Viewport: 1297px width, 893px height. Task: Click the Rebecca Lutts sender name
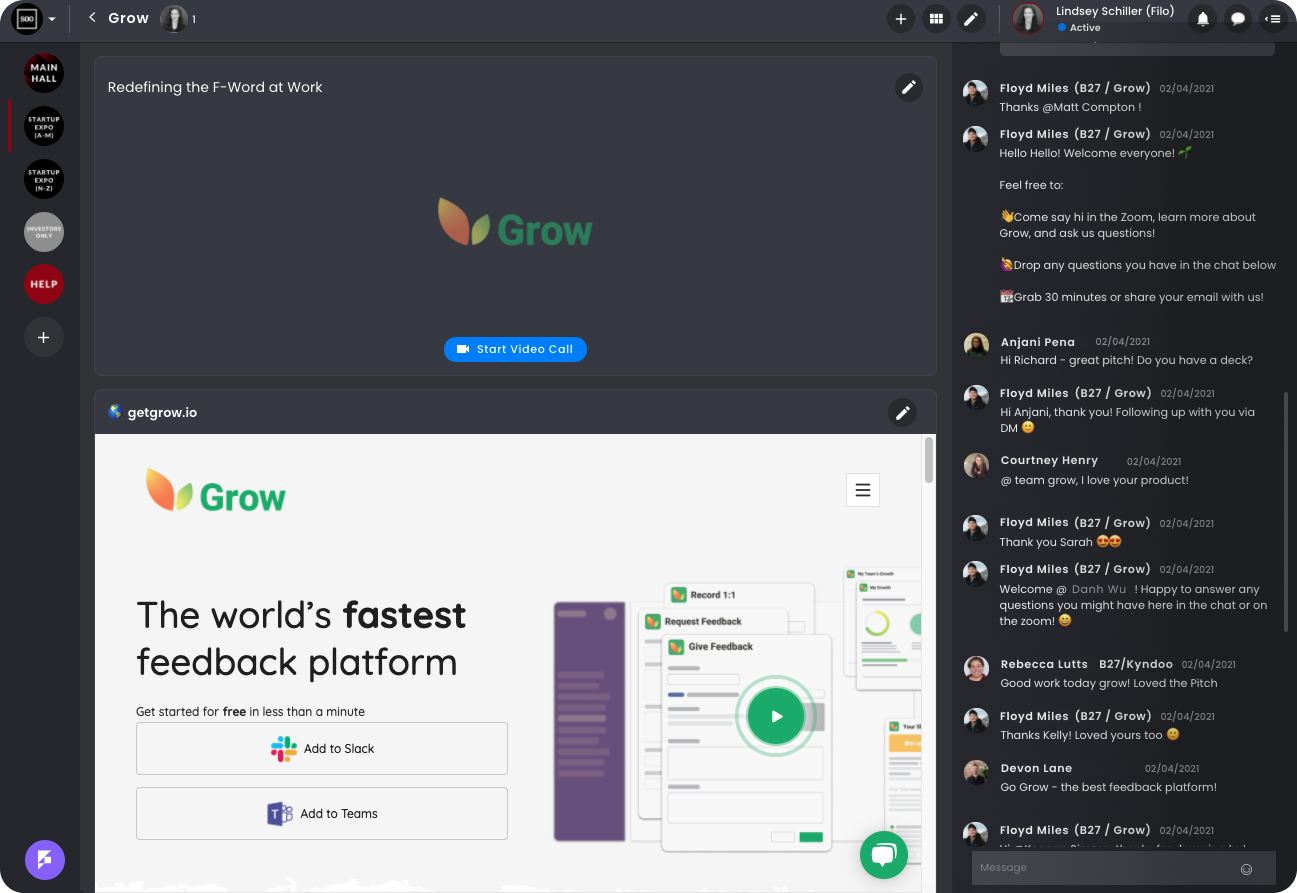pos(1043,664)
